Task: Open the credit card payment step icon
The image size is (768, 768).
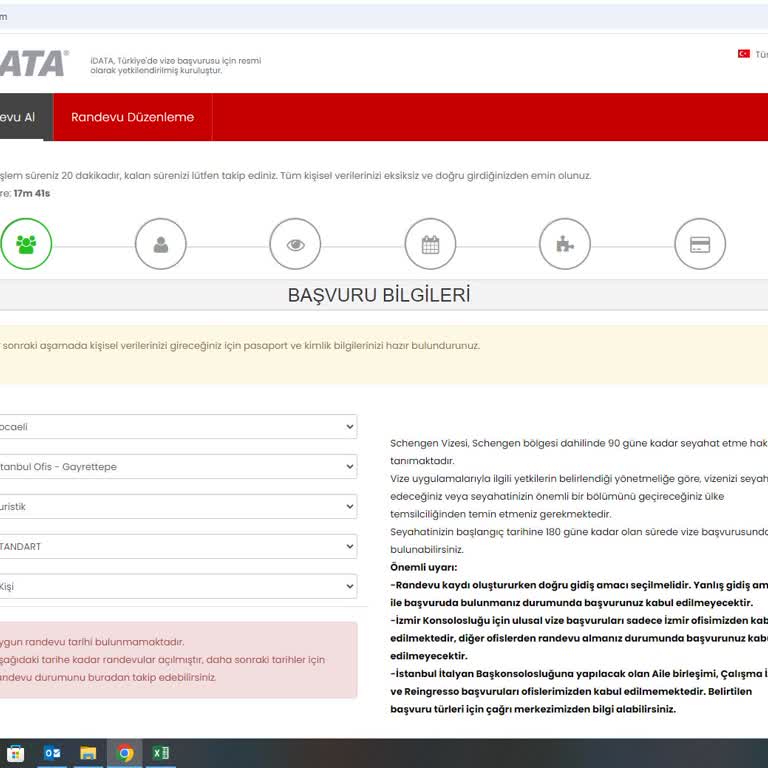Action: point(700,244)
